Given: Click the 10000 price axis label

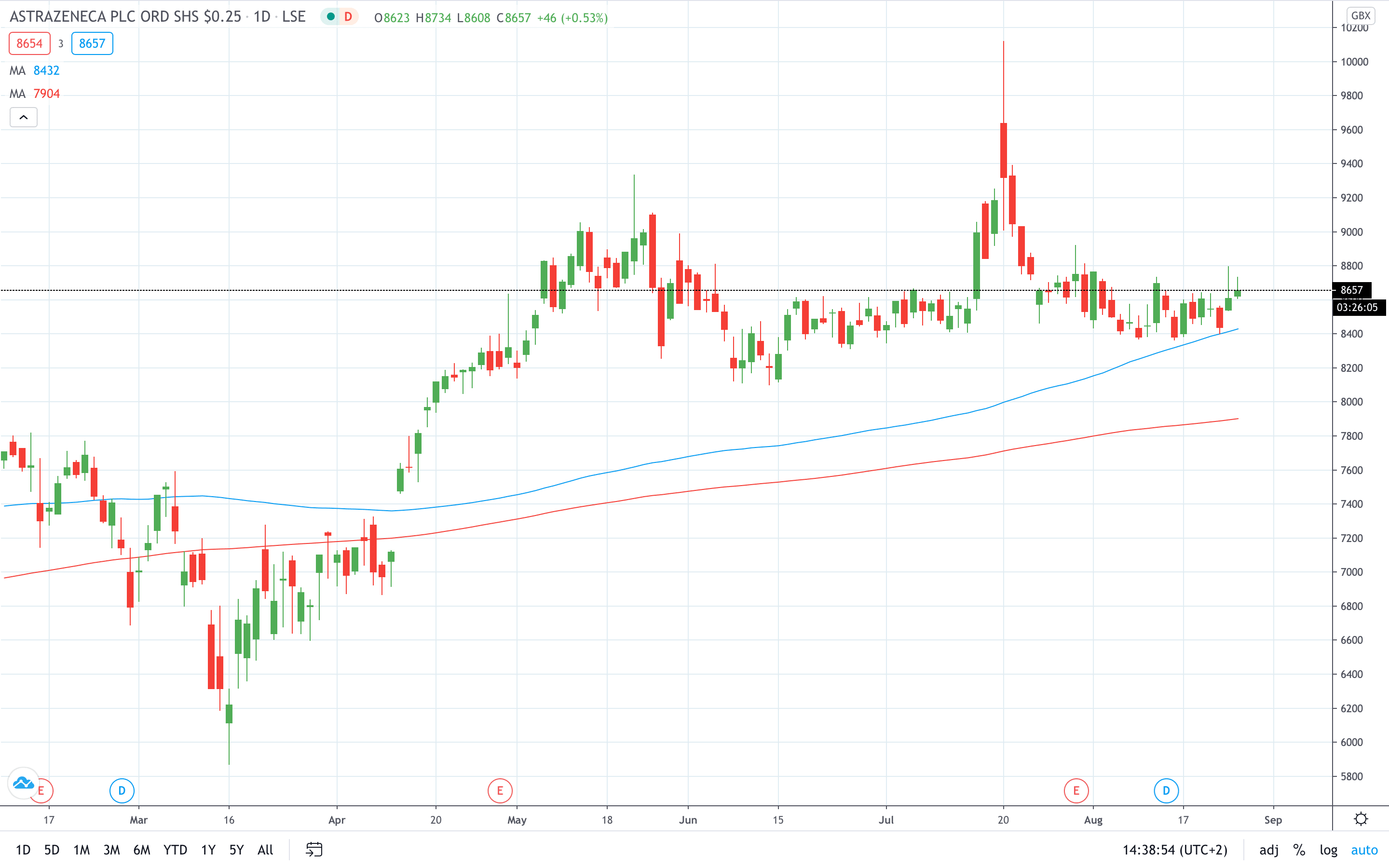Looking at the screenshot, I should (1355, 62).
